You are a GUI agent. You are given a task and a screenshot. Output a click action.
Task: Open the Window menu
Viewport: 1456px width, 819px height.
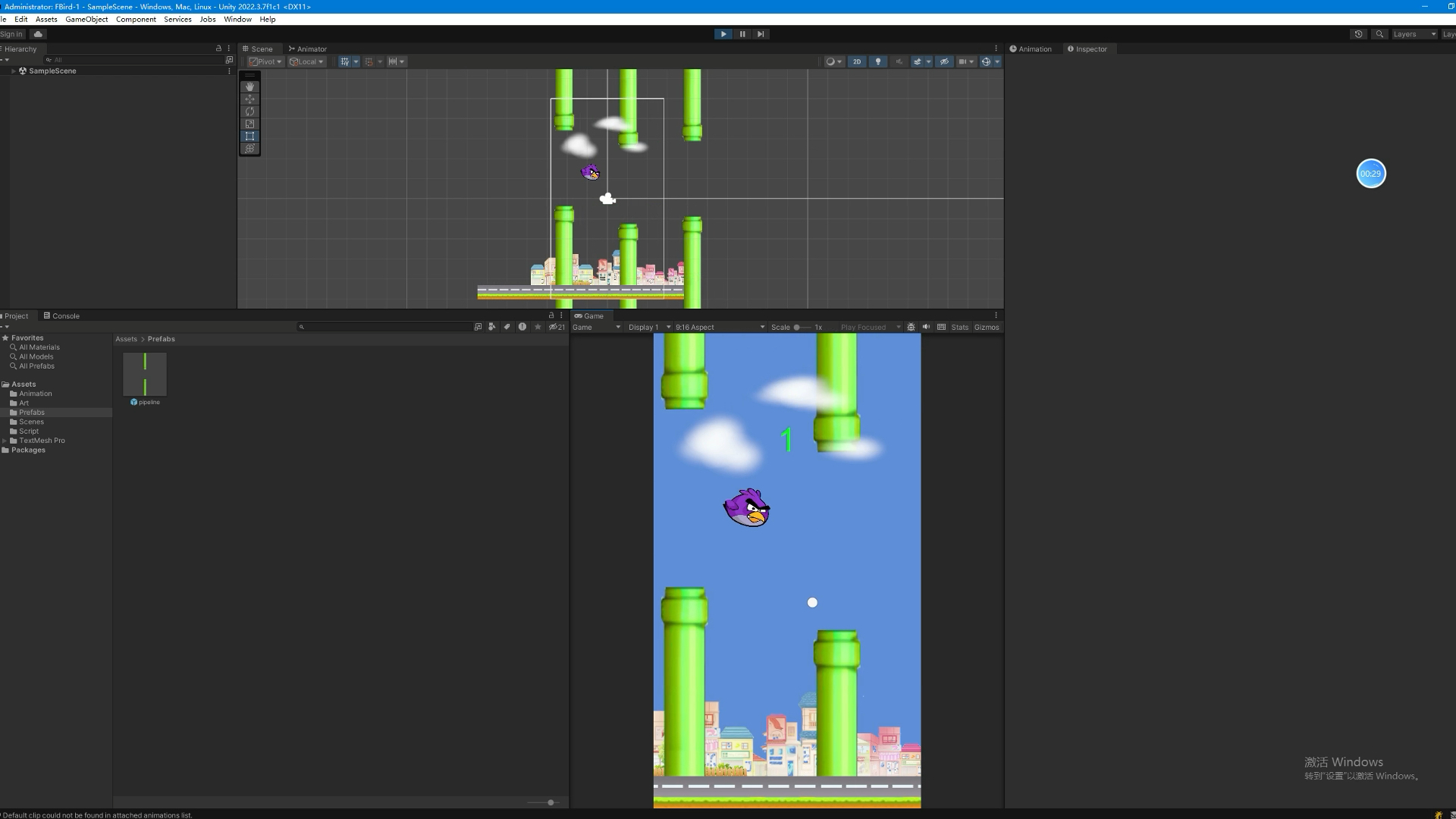pos(237,19)
